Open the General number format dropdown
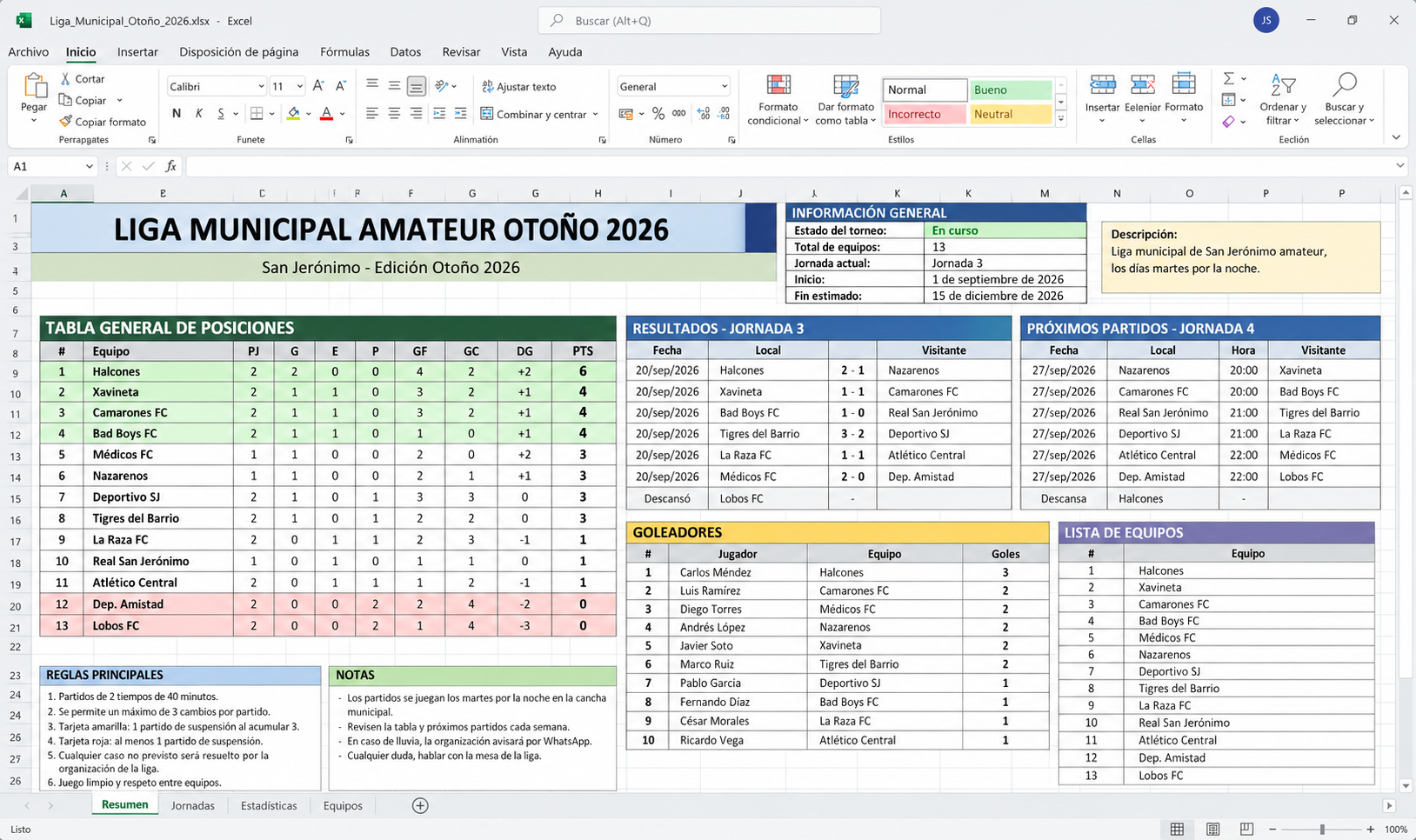The image size is (1416, 840). coord(724,86)
